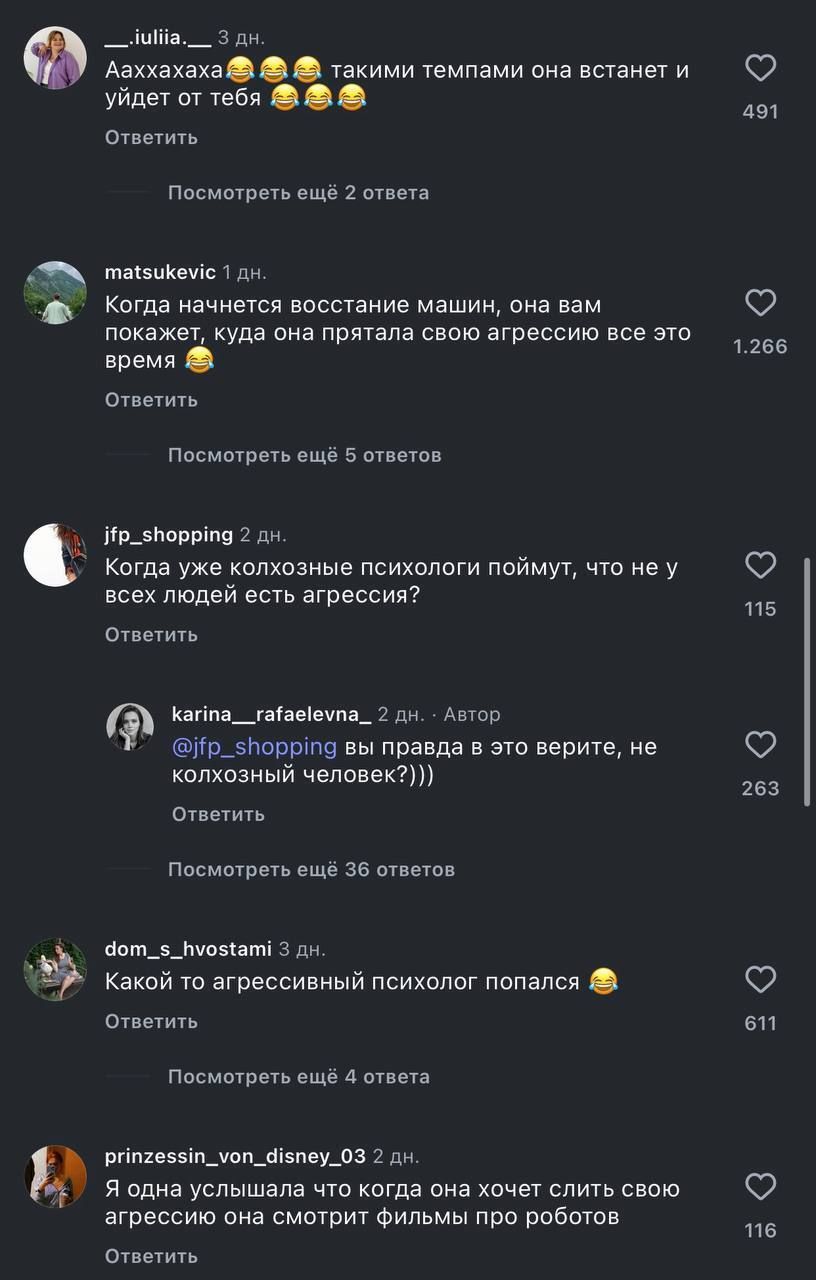This screenshot has width=816, height=1280.
Task: View 4 more replies under dom_s_hvostami
Action: (298, 1077)
